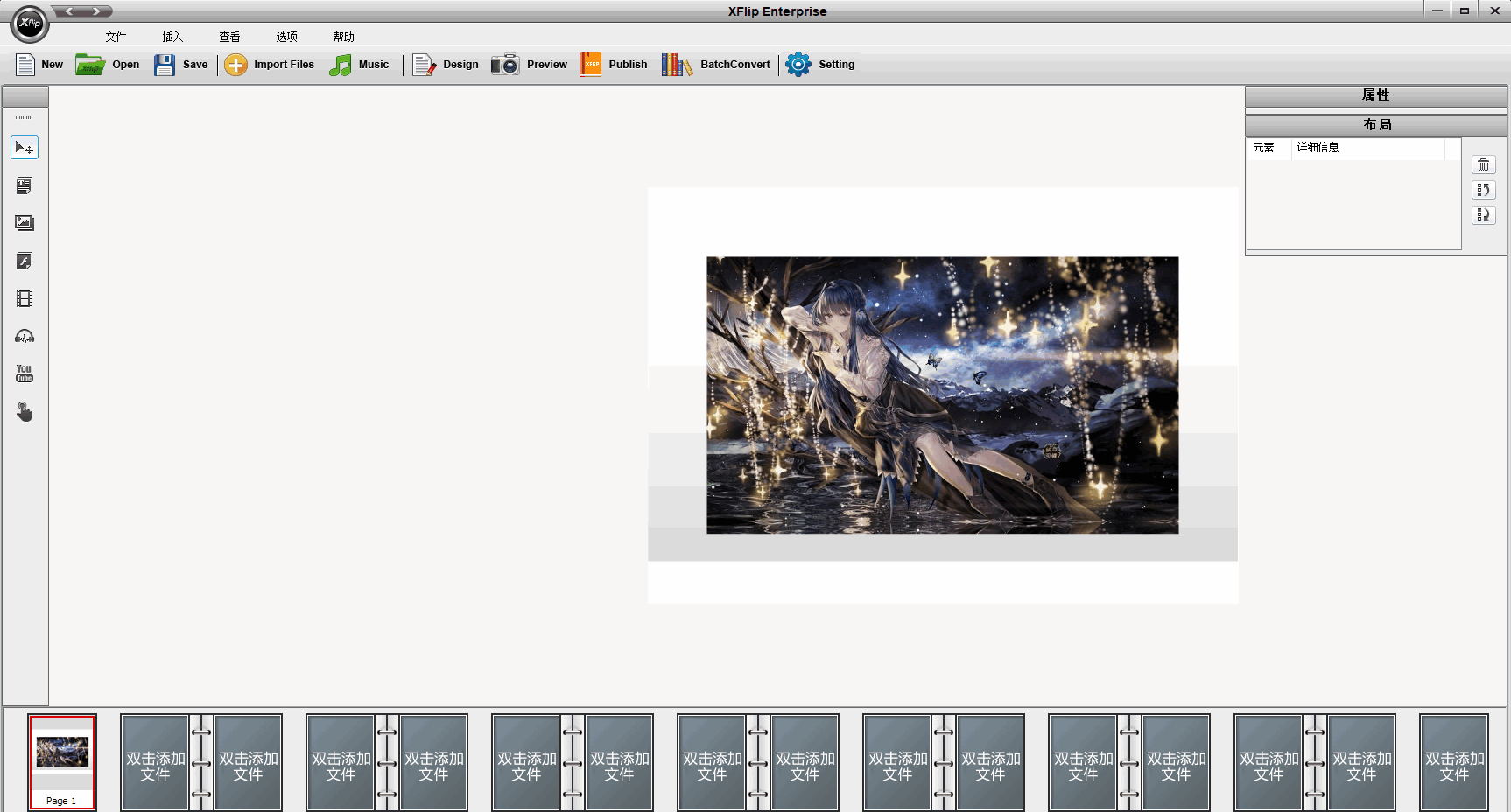Click the 属性 panel header
Image resolution: width=1511 pixels, height=812 pixels.
point(1376,95)
